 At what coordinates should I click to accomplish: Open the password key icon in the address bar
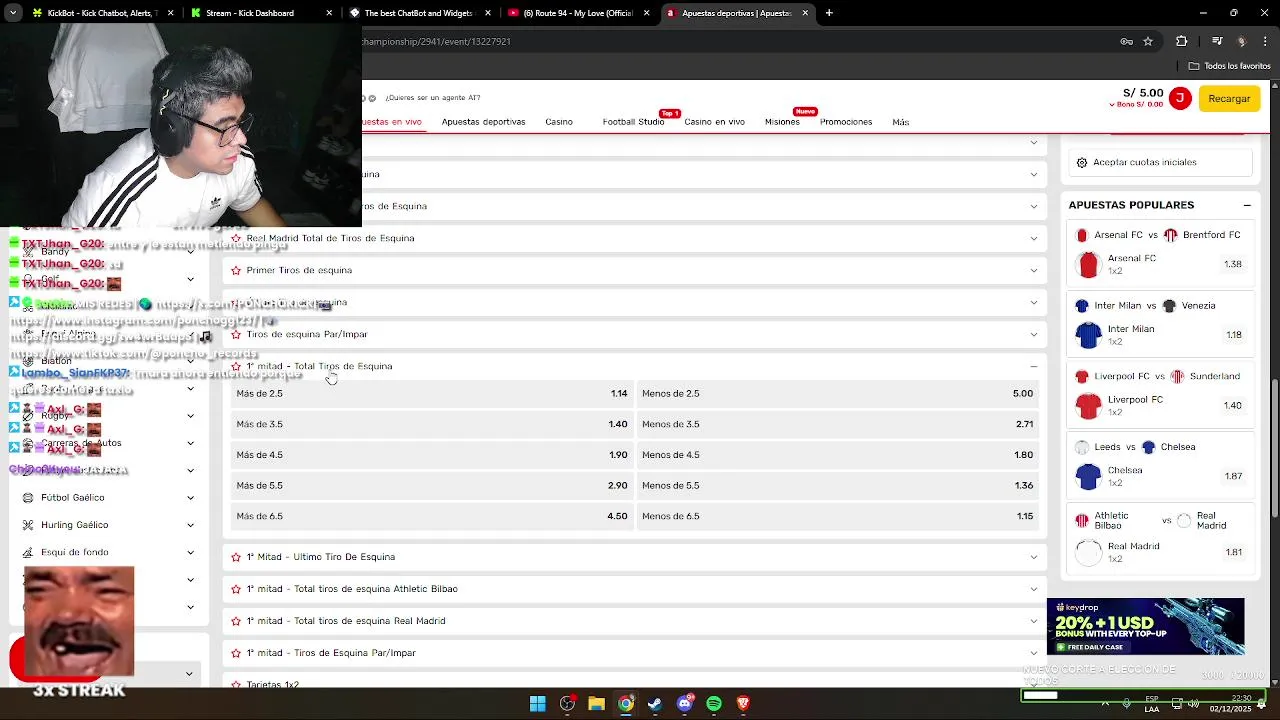tap(1126, 41)
